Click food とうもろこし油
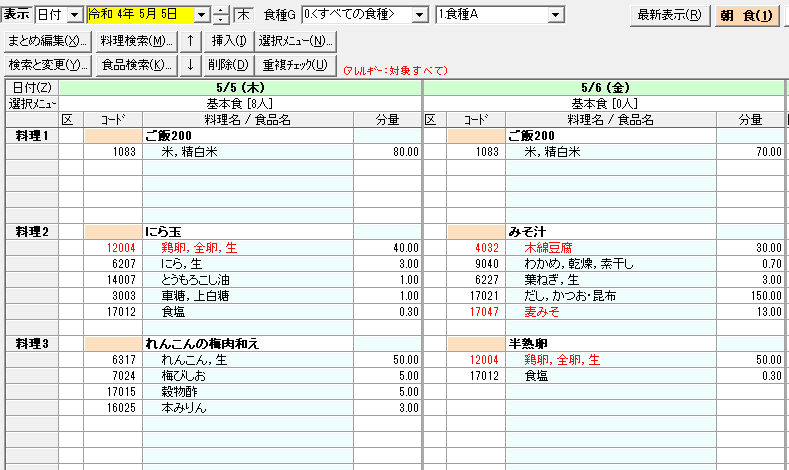Viewport: 789px width, 470px height. point(195,280)
